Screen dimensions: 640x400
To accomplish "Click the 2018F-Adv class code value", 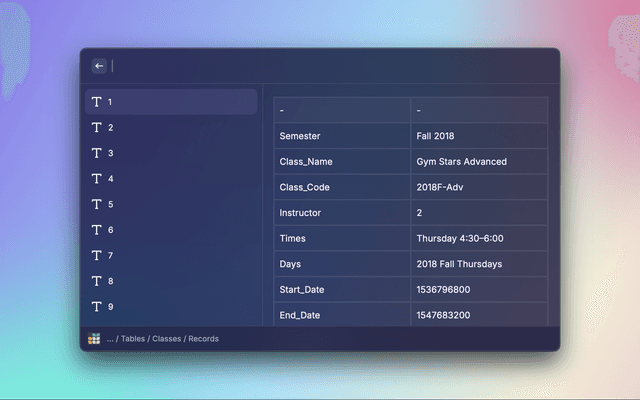I will (x=442, y=187).
